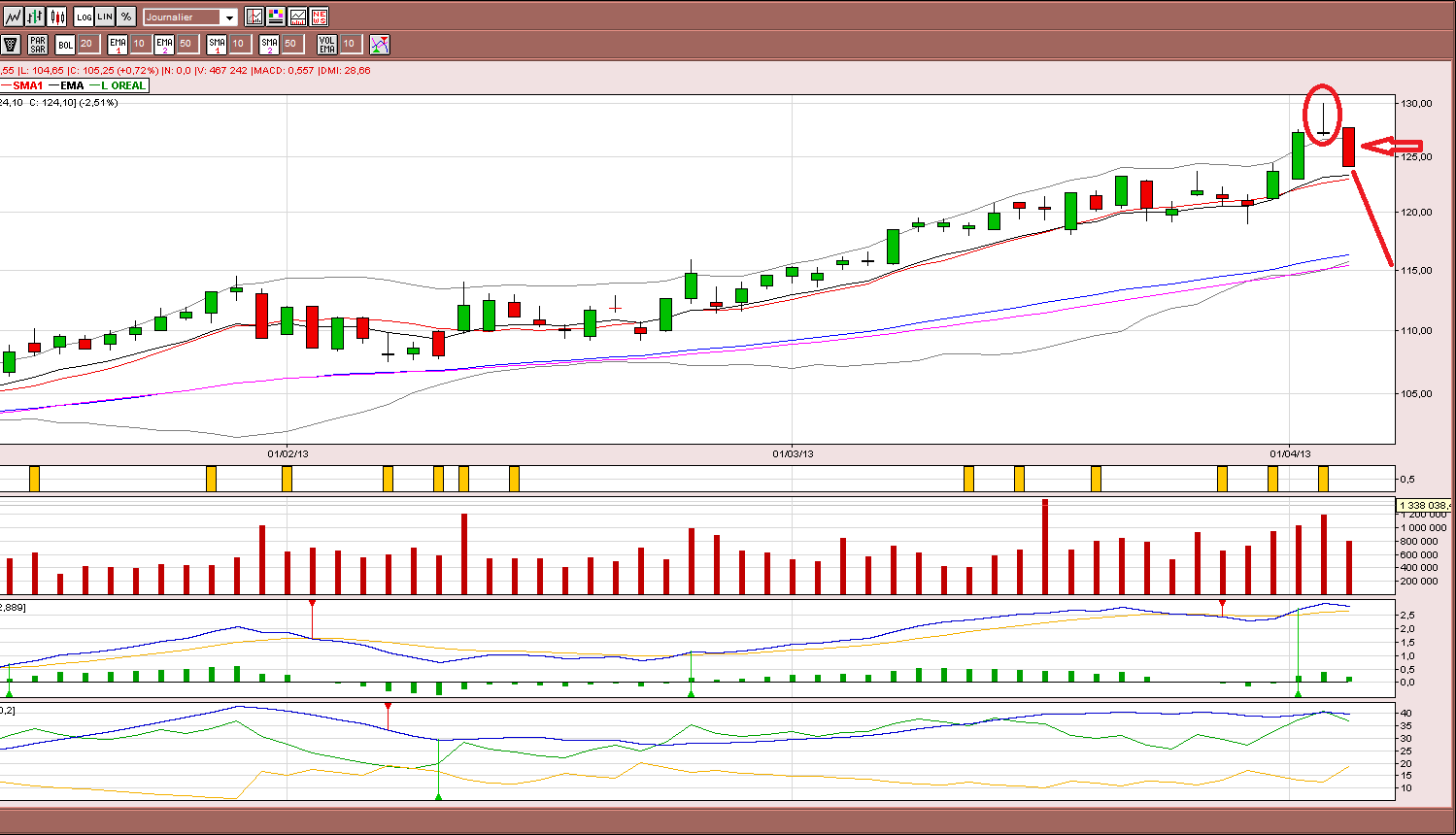Click the last red candlestick on the chart
This screenshot has height=835, width=1456.
click(1349, 147)
